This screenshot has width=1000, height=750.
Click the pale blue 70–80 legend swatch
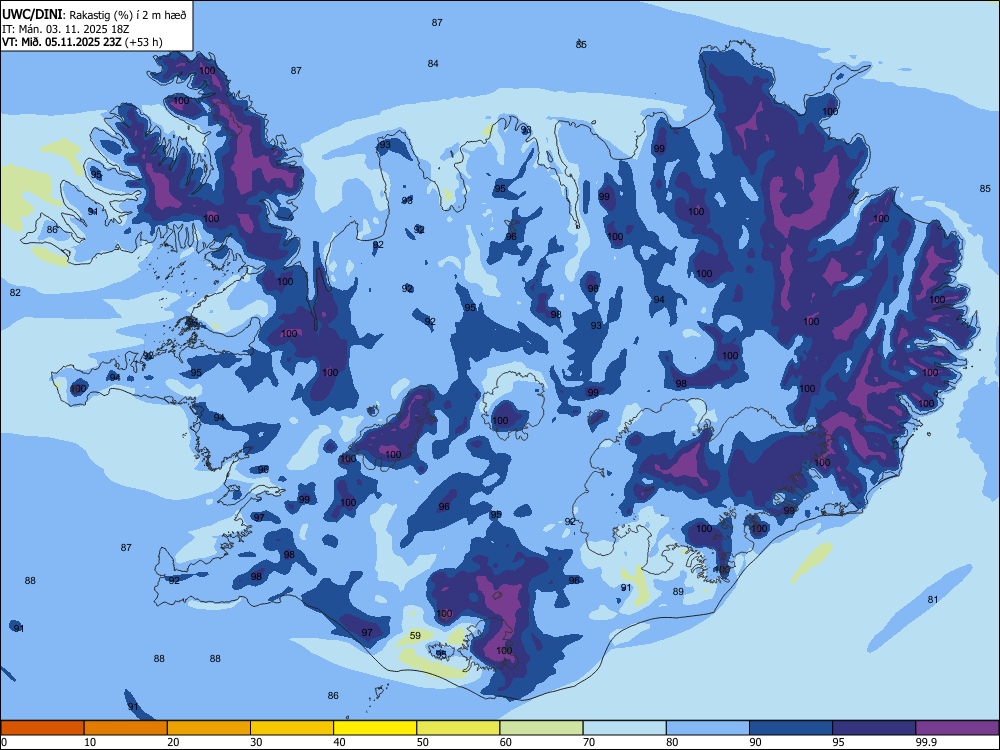pos(624,728)
